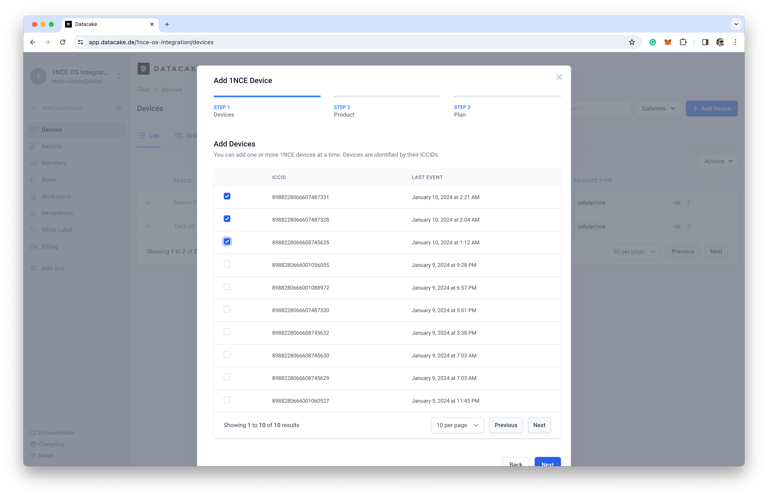Uncheck device ending in 7331
768x497 pixels.
[227, 197]
